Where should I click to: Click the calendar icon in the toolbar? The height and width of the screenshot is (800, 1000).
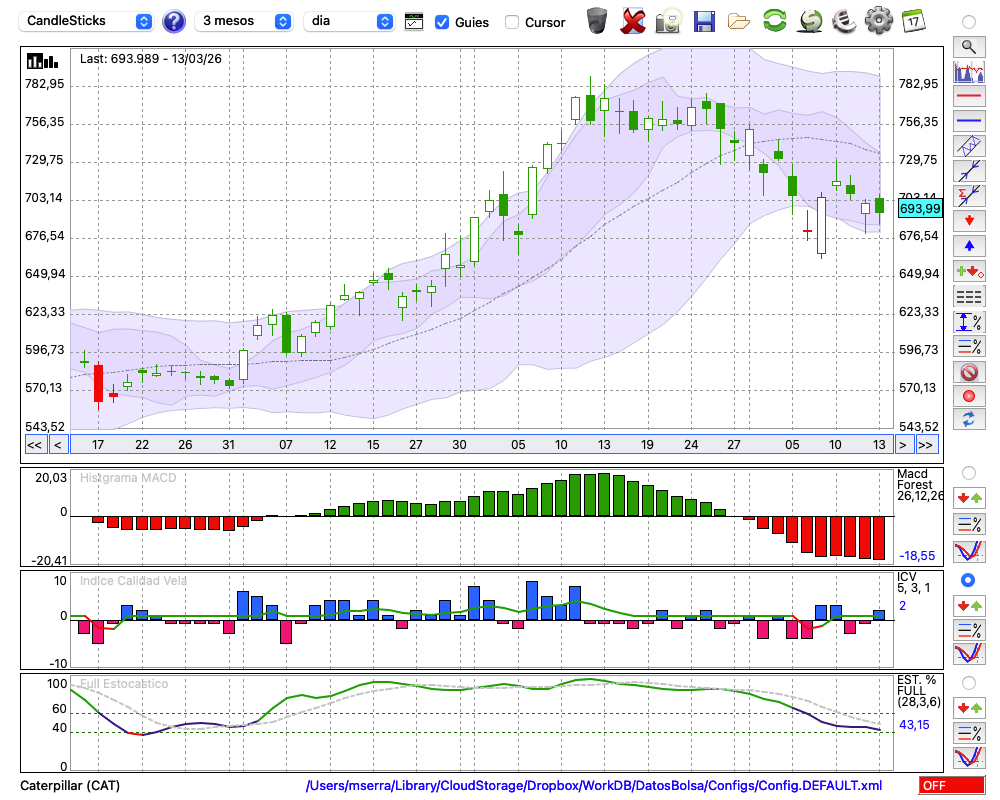pos(912,21)
